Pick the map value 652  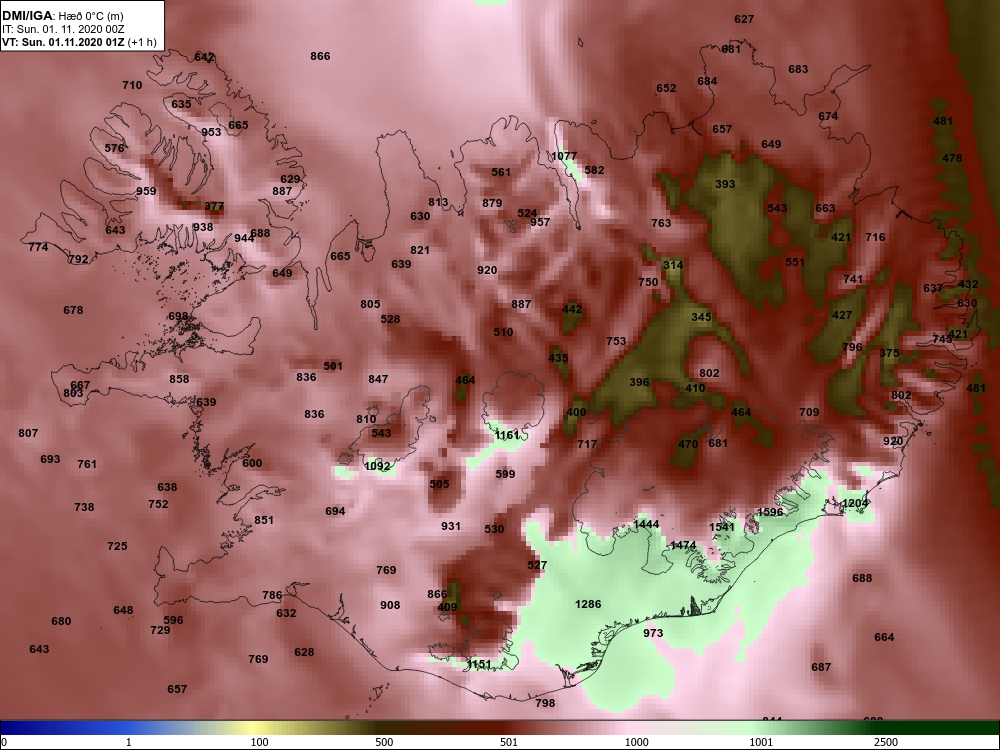point(666,88)
